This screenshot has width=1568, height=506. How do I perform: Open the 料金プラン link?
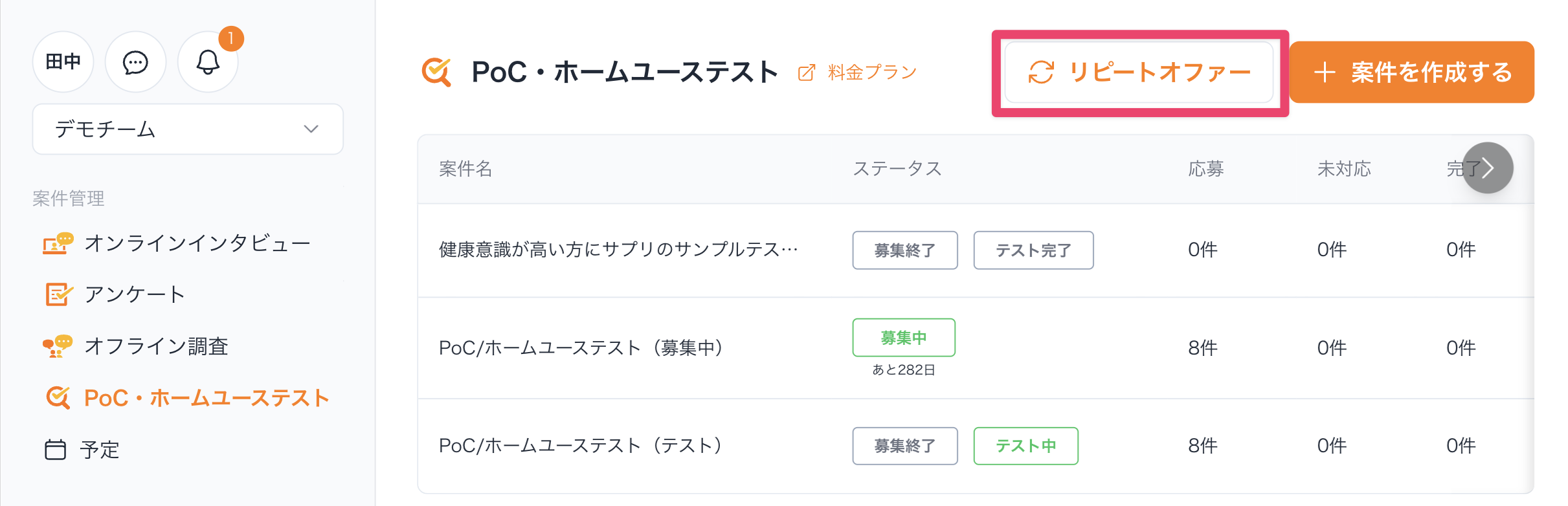click(x=872, y=72)
